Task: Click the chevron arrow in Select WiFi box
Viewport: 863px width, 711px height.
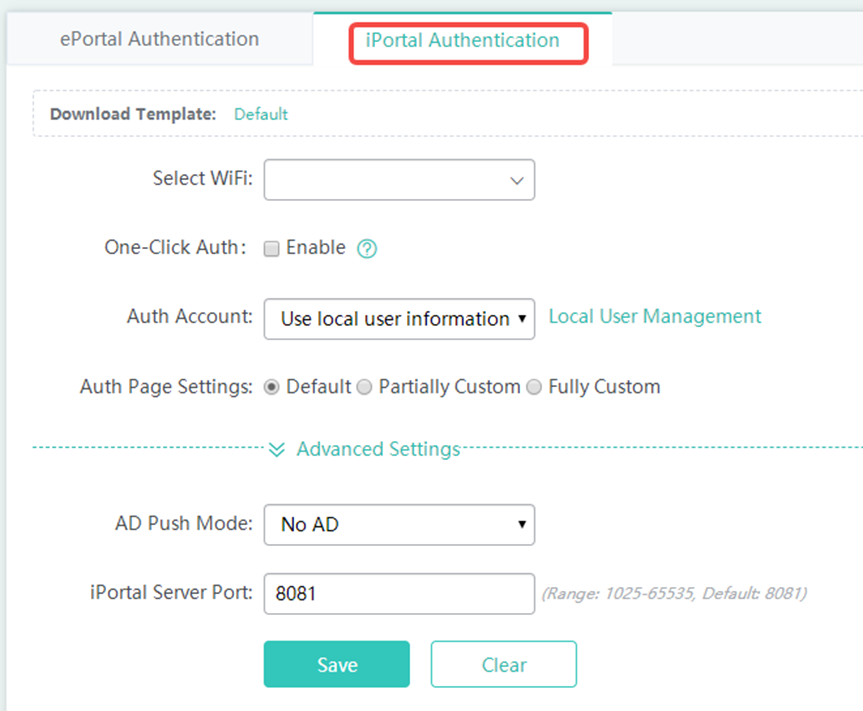Action: click(517, 181)
